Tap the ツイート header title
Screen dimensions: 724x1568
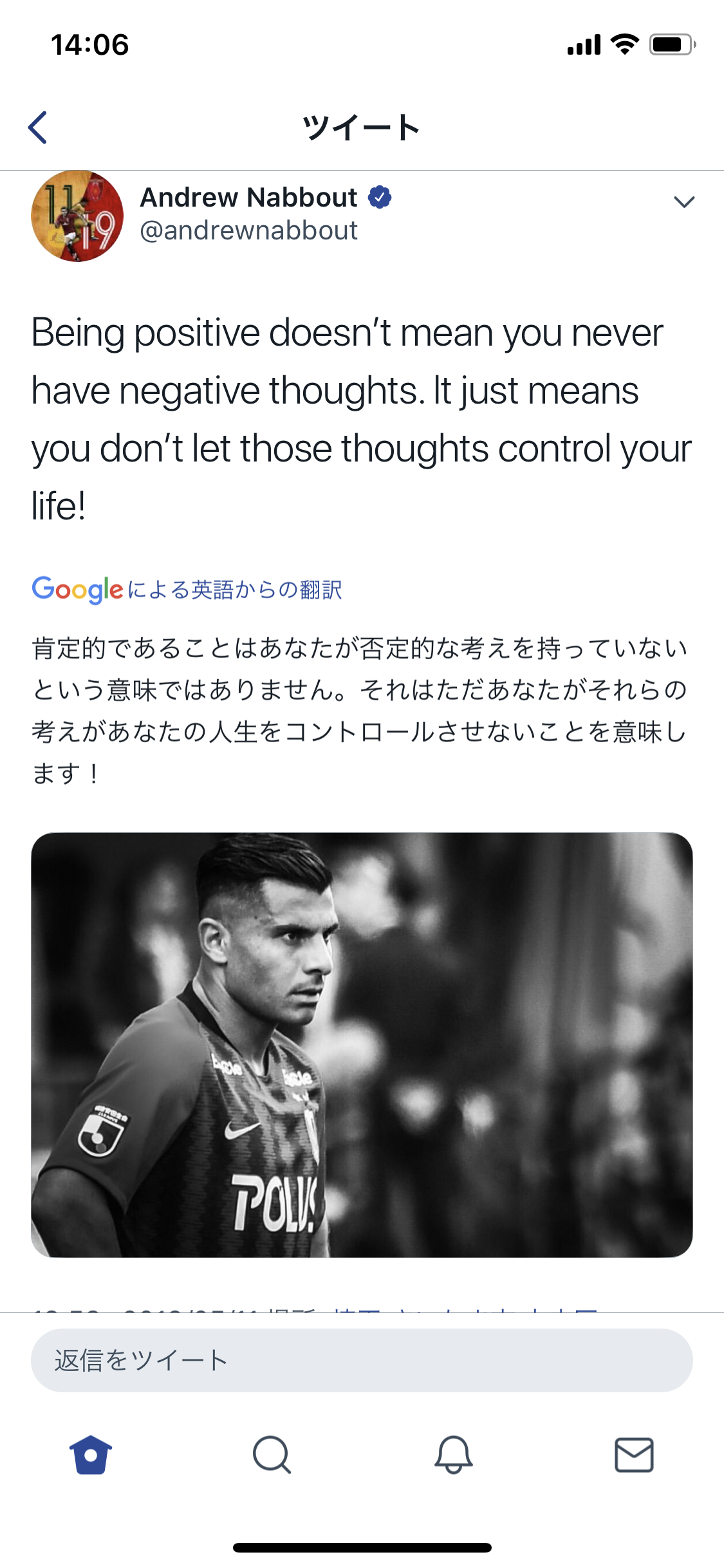pos(362,127)
